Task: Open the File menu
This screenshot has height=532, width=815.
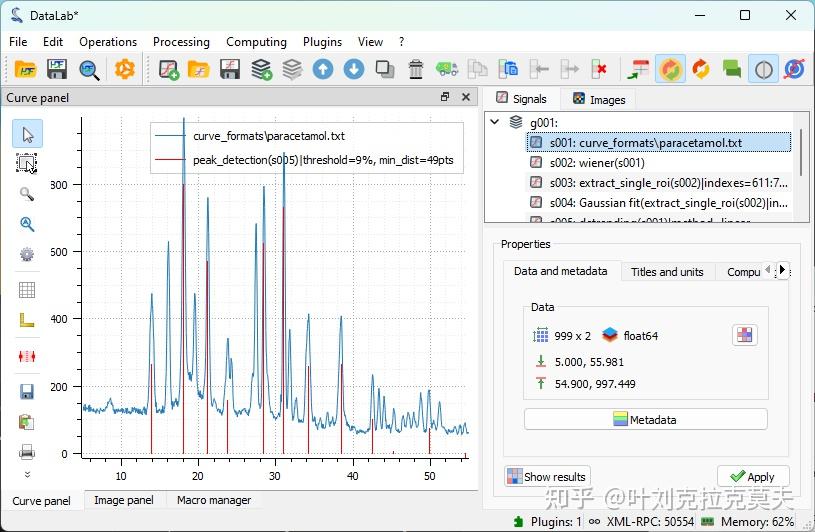Action: point(18,42)
